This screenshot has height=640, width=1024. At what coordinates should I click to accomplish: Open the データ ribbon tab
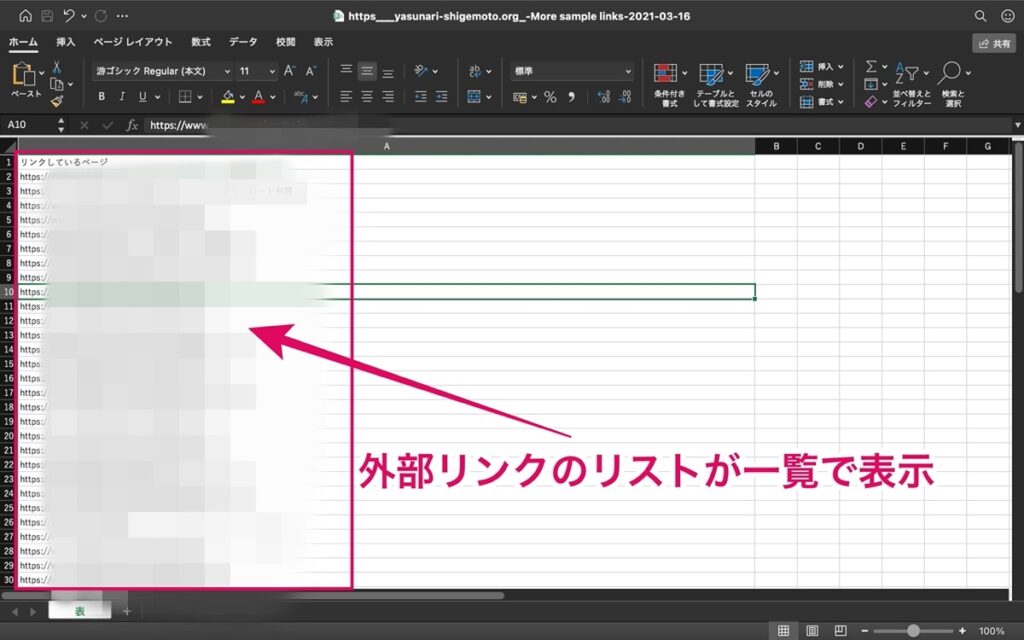pos(243,42)
